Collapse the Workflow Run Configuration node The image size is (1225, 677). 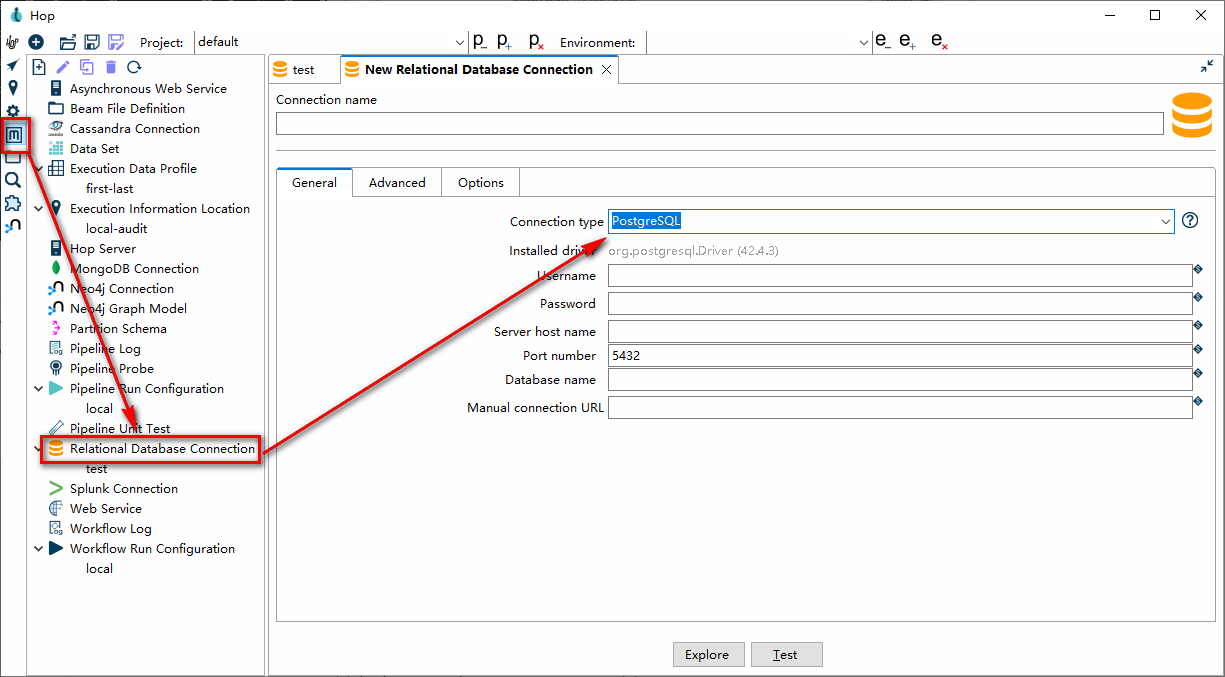39,549
